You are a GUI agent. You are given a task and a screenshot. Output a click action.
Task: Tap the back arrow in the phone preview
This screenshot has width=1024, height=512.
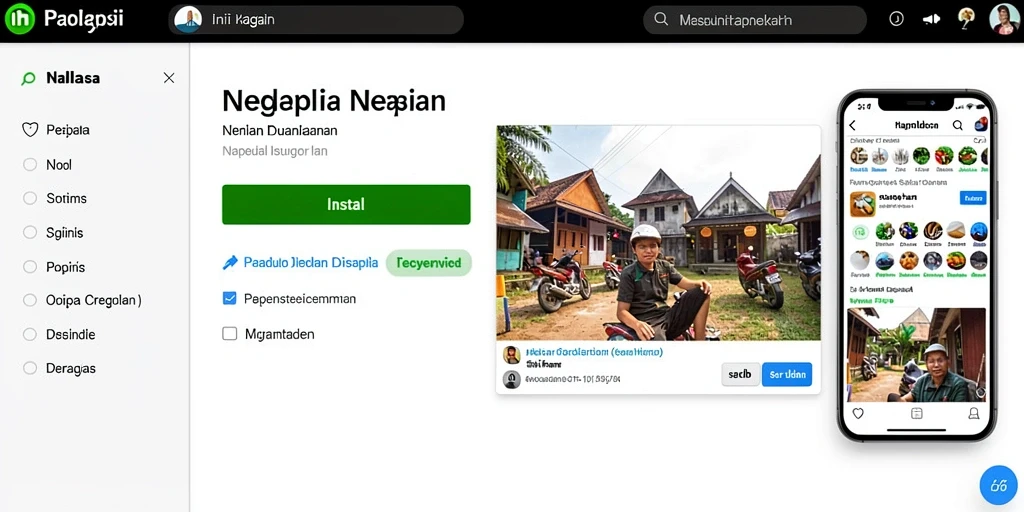pos(852,125)
